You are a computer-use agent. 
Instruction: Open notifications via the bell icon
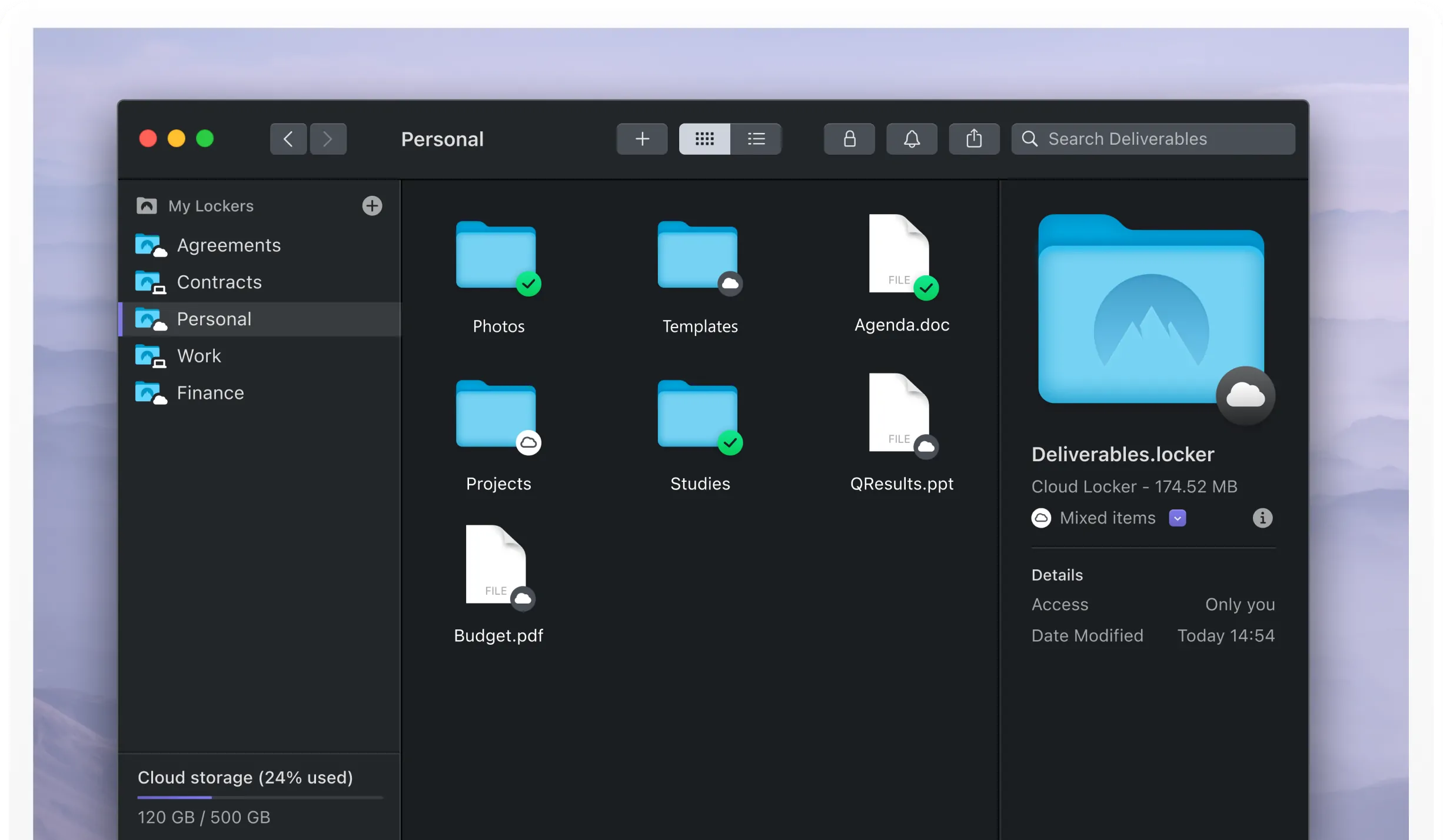[x=911, y=139]
